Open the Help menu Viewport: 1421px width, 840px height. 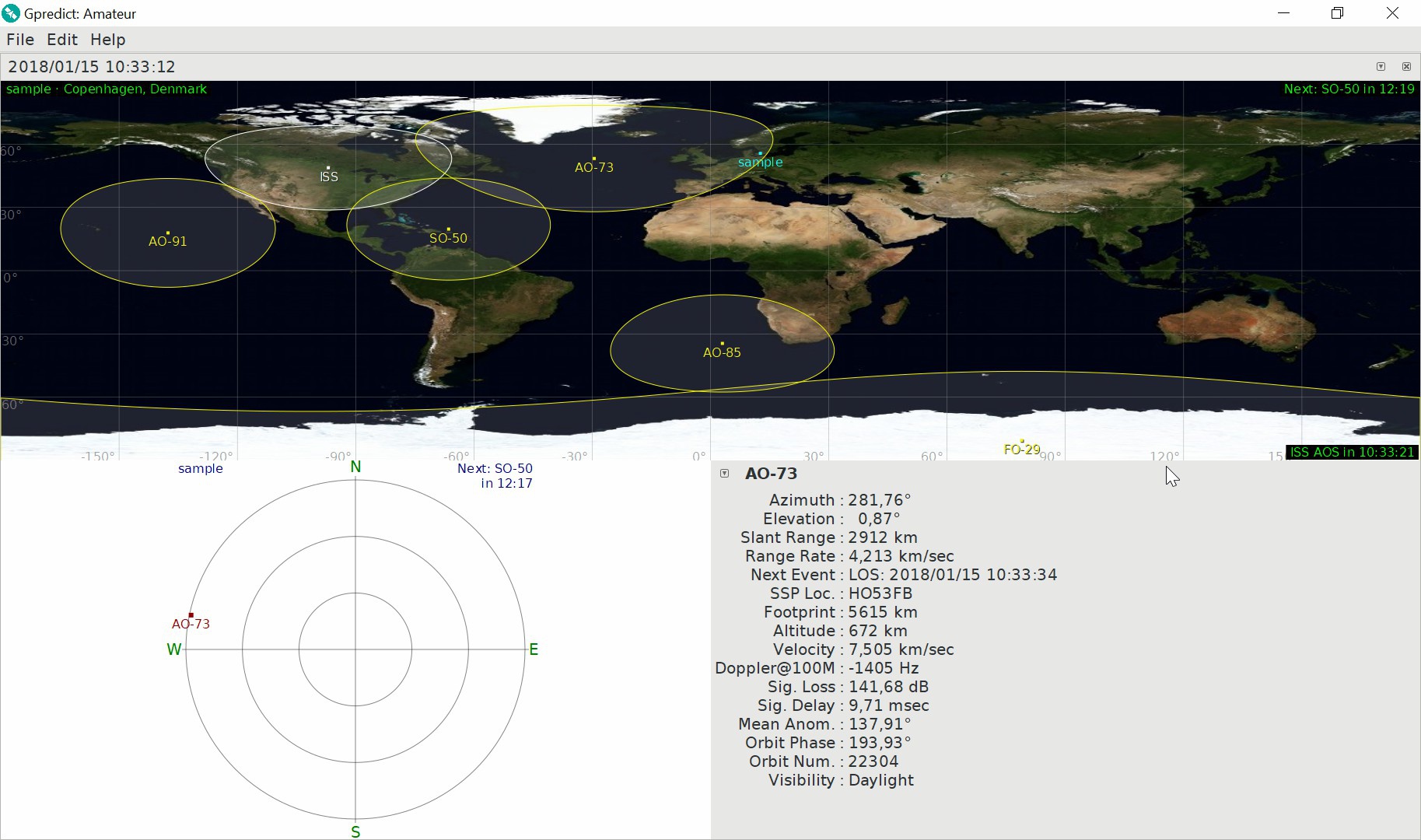tap(107, 40)
